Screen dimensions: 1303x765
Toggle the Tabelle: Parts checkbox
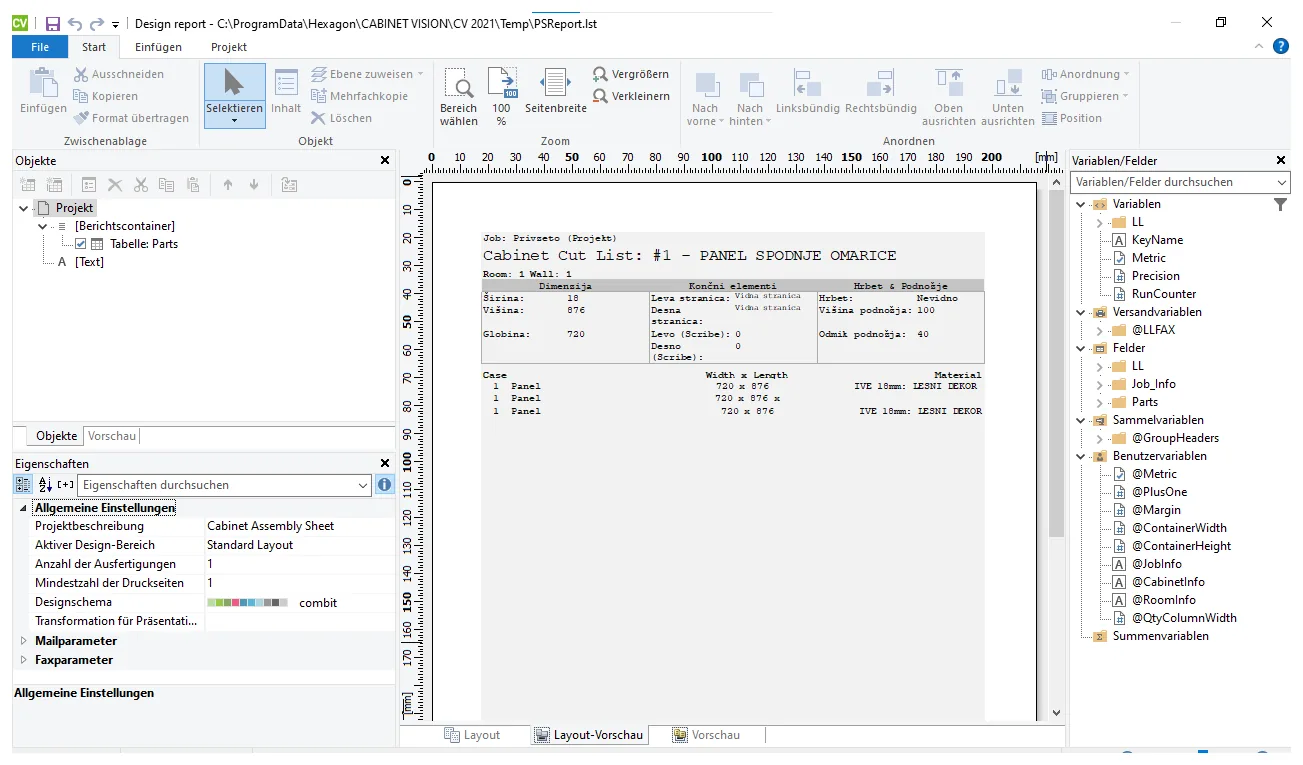[81, 244]
